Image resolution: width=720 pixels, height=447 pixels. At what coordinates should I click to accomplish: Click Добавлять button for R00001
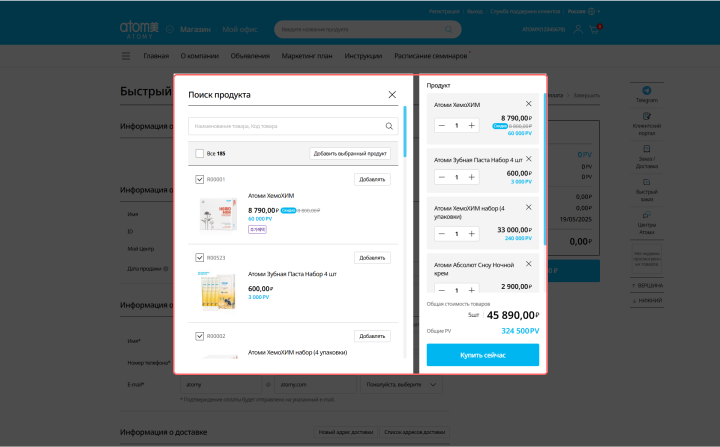tap(372, 179)
